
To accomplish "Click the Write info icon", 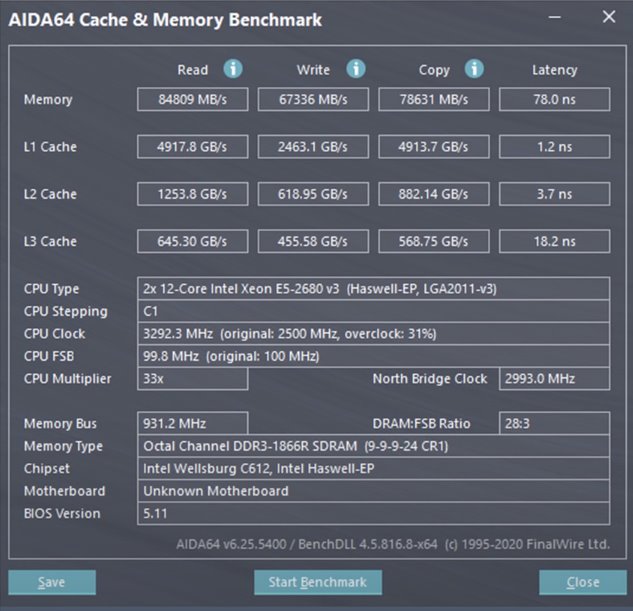I will [356, 69].
